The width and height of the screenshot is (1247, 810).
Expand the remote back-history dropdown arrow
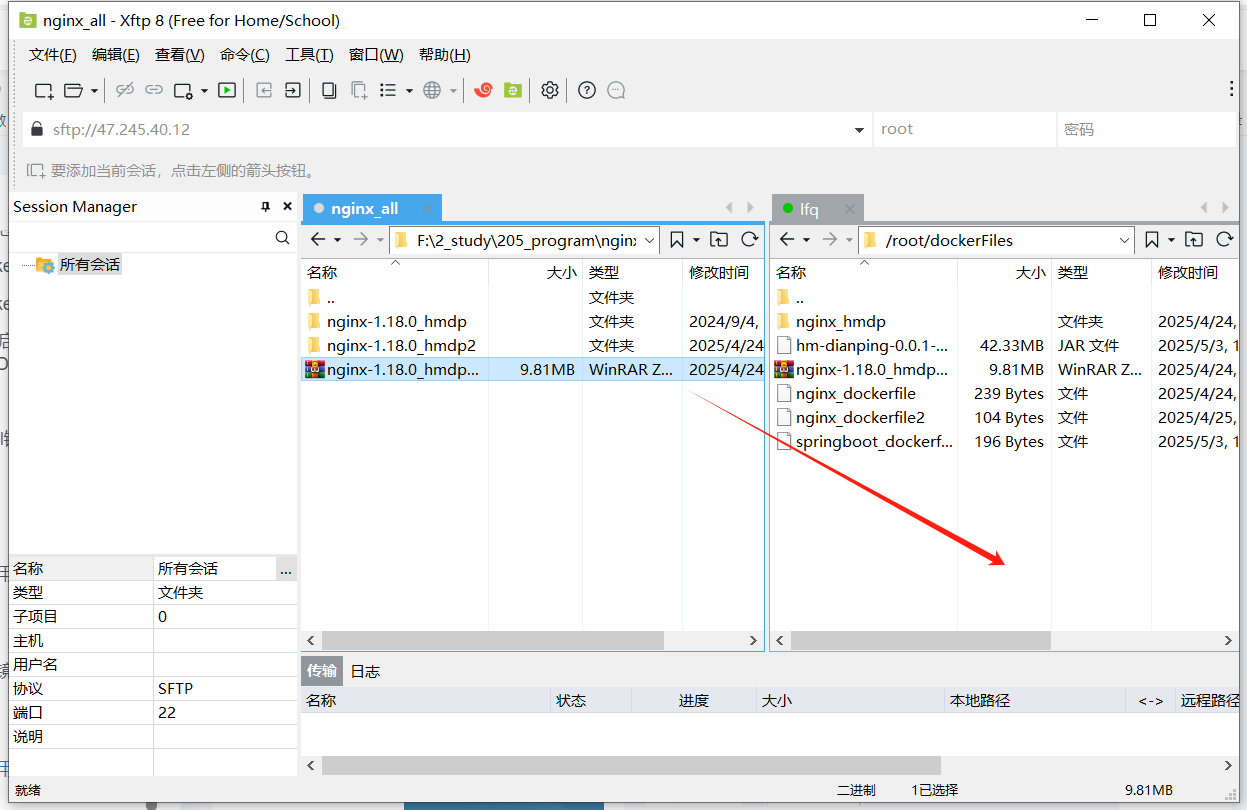[x=806, y=240]
